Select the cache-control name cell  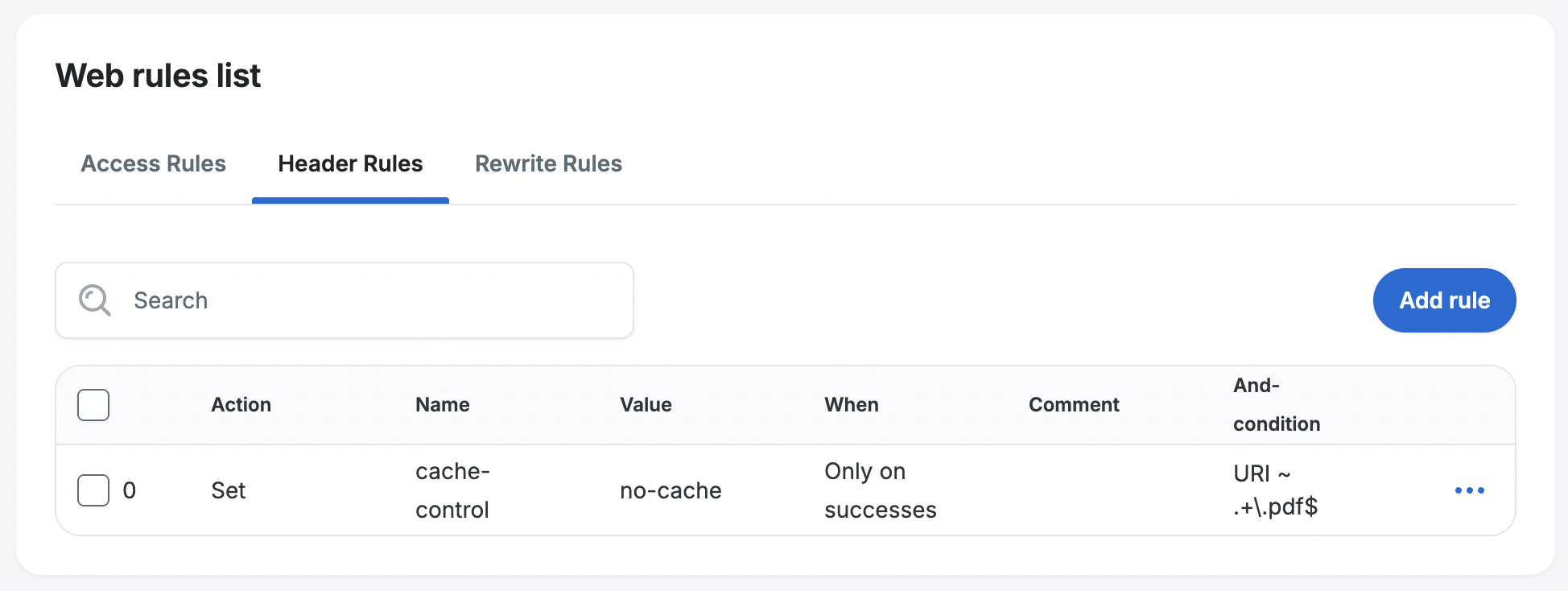(452, 490)
